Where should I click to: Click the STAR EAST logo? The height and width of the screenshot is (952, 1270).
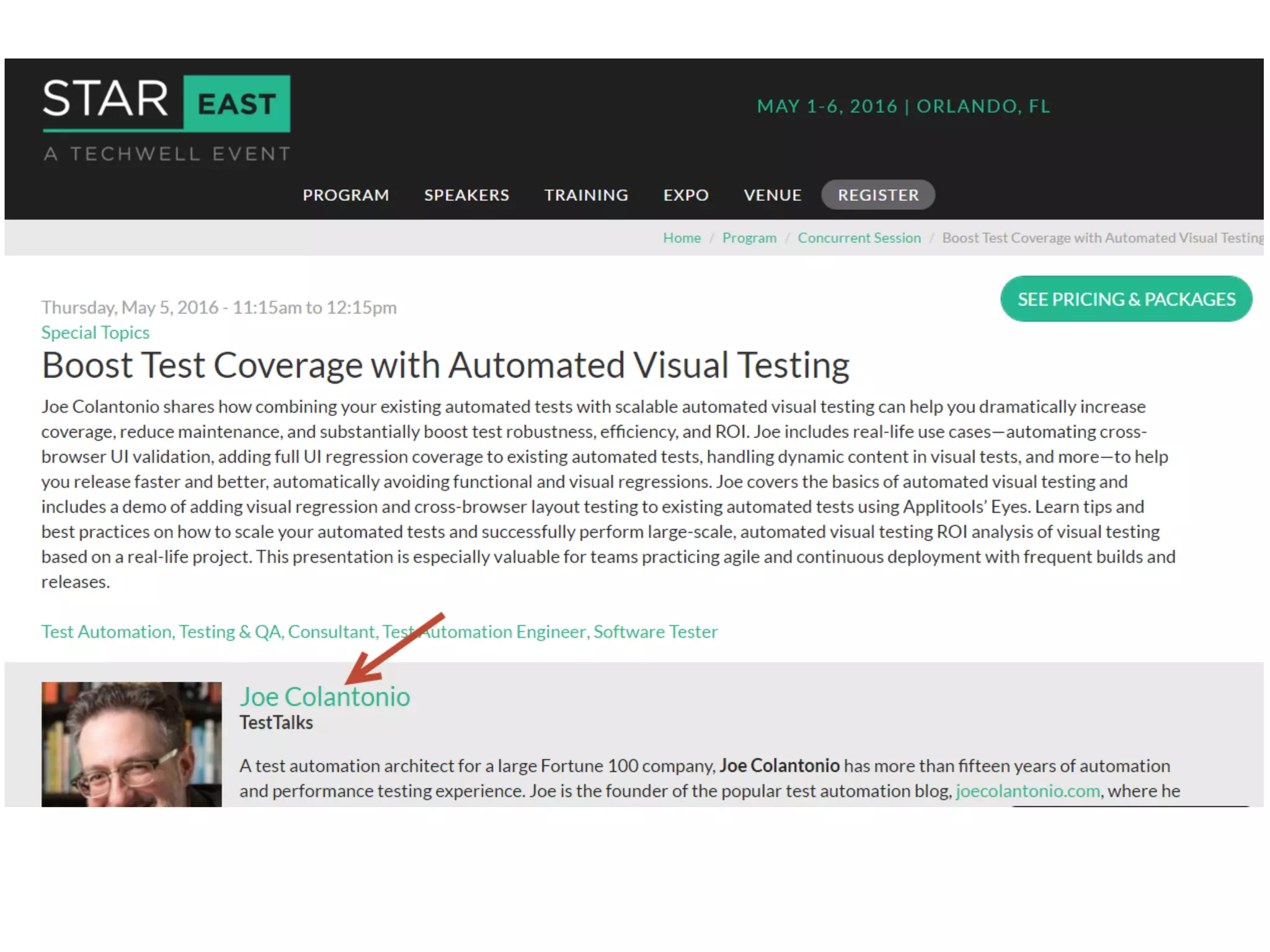[x=166, y=103]
